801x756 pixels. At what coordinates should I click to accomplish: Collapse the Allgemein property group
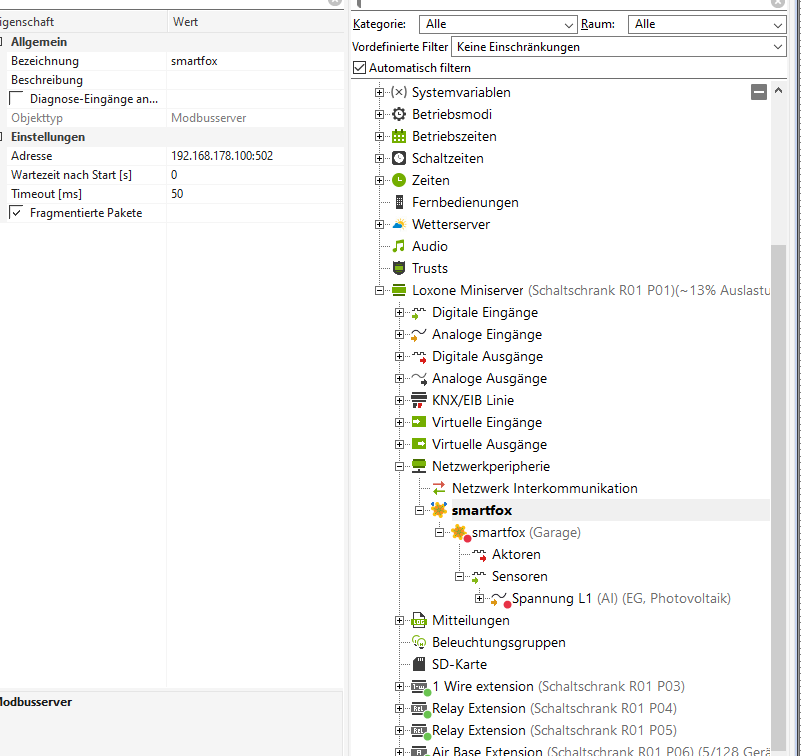tap(1, 41)
